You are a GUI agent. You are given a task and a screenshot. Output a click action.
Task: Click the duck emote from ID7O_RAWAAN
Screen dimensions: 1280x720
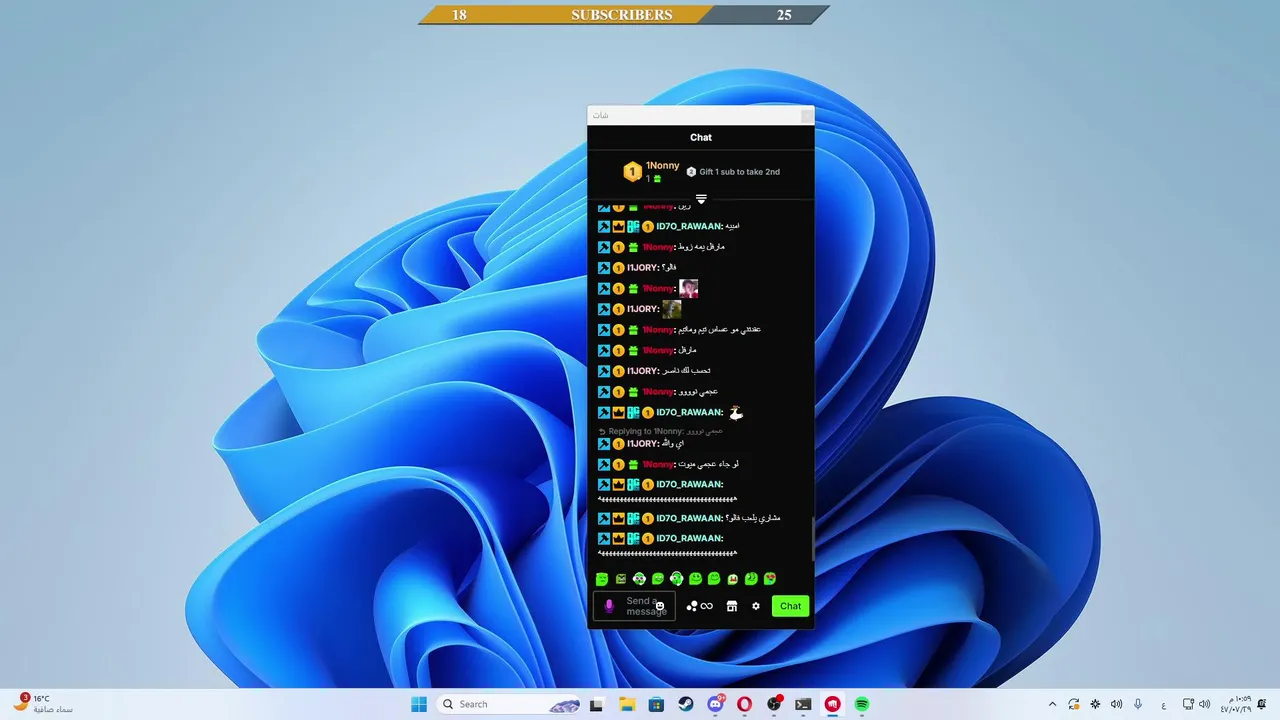(736, 412)
